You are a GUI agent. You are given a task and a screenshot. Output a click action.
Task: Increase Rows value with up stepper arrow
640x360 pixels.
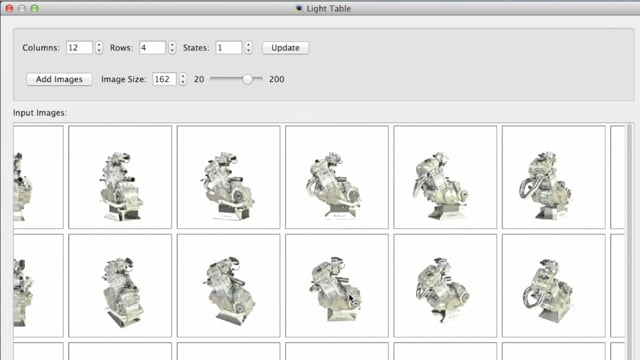point(172,44)
